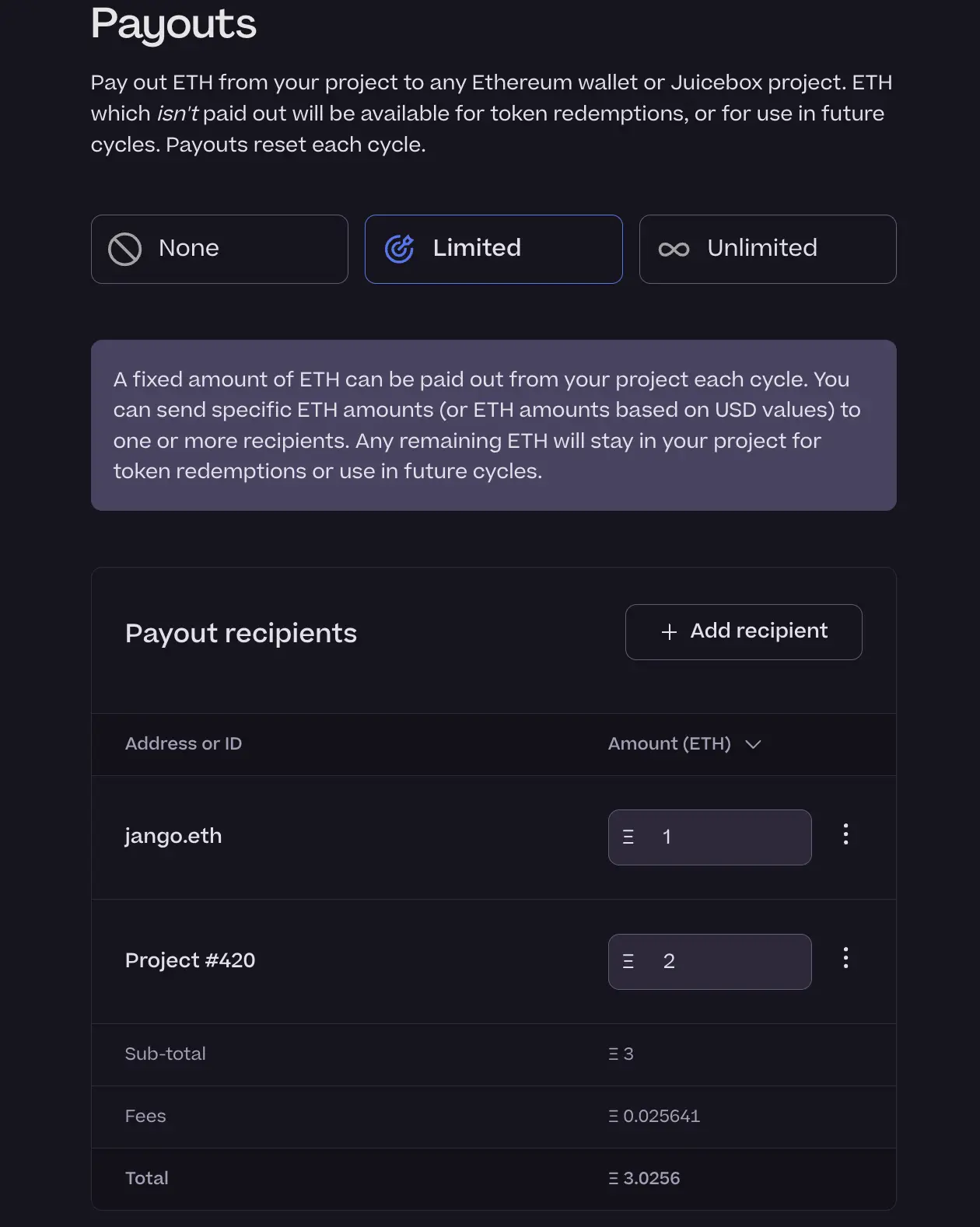The image size is (980, 1227).
Task: Enable Unlimited payouts mode
Action: [x=767, y=249]
